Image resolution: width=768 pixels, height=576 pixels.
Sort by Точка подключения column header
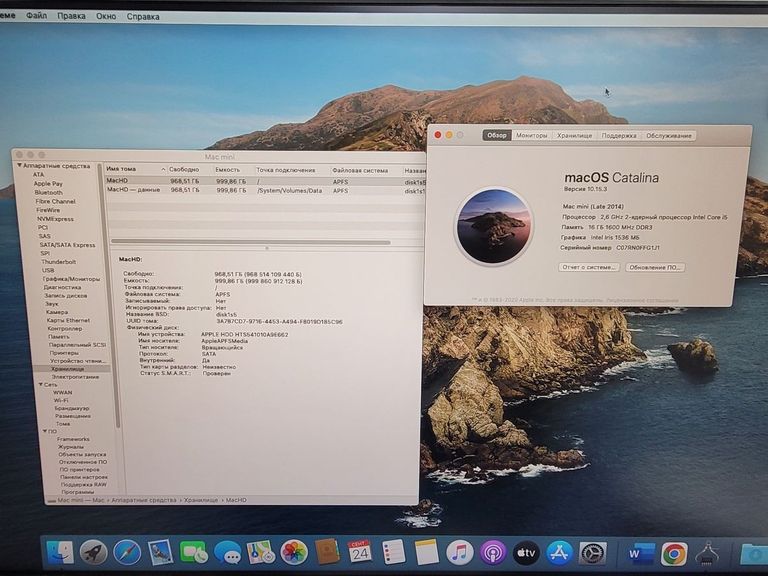pos(286,170)
